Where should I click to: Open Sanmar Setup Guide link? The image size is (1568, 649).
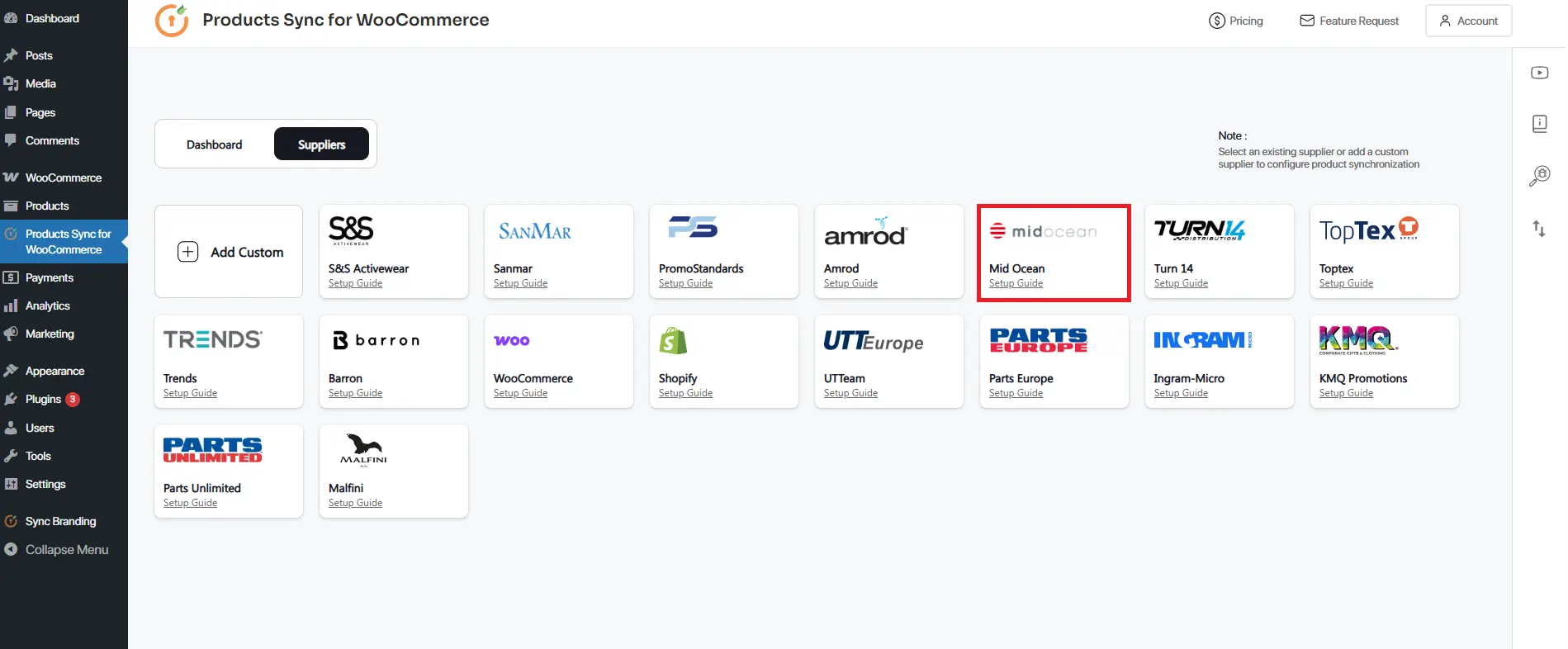[x=520, y=283]
